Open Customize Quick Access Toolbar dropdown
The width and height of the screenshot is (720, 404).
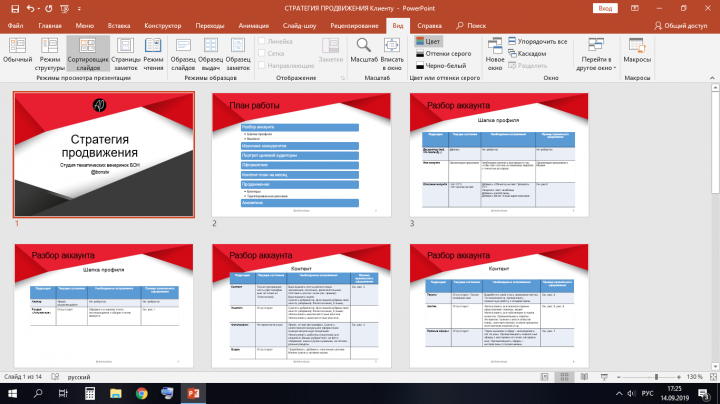[x=79, y=8]
